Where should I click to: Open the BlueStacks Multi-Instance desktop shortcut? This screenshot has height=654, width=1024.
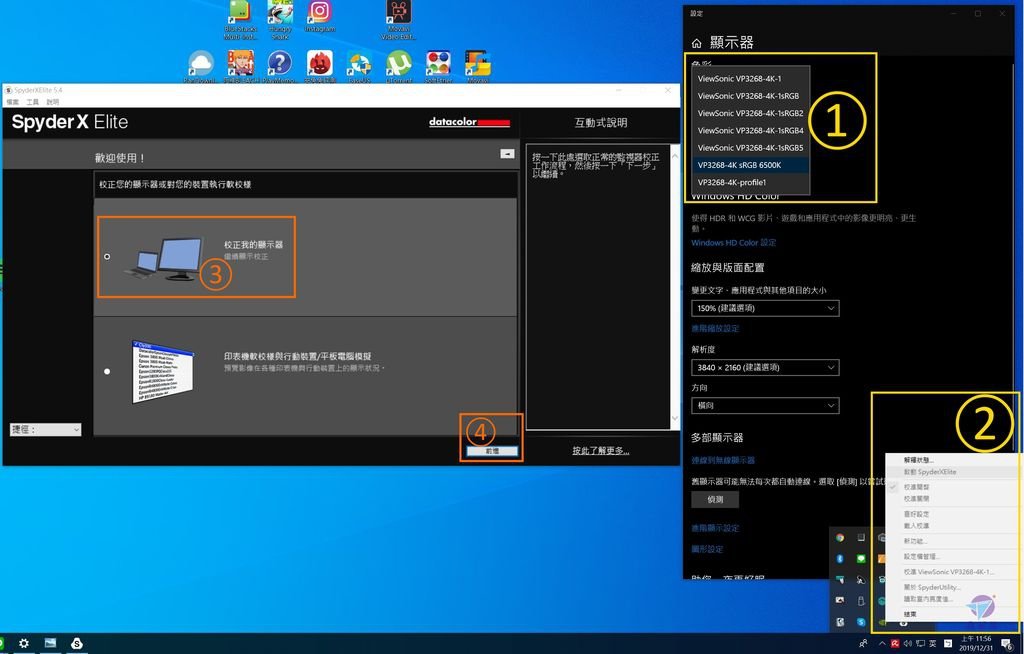[x=240, y=20]
